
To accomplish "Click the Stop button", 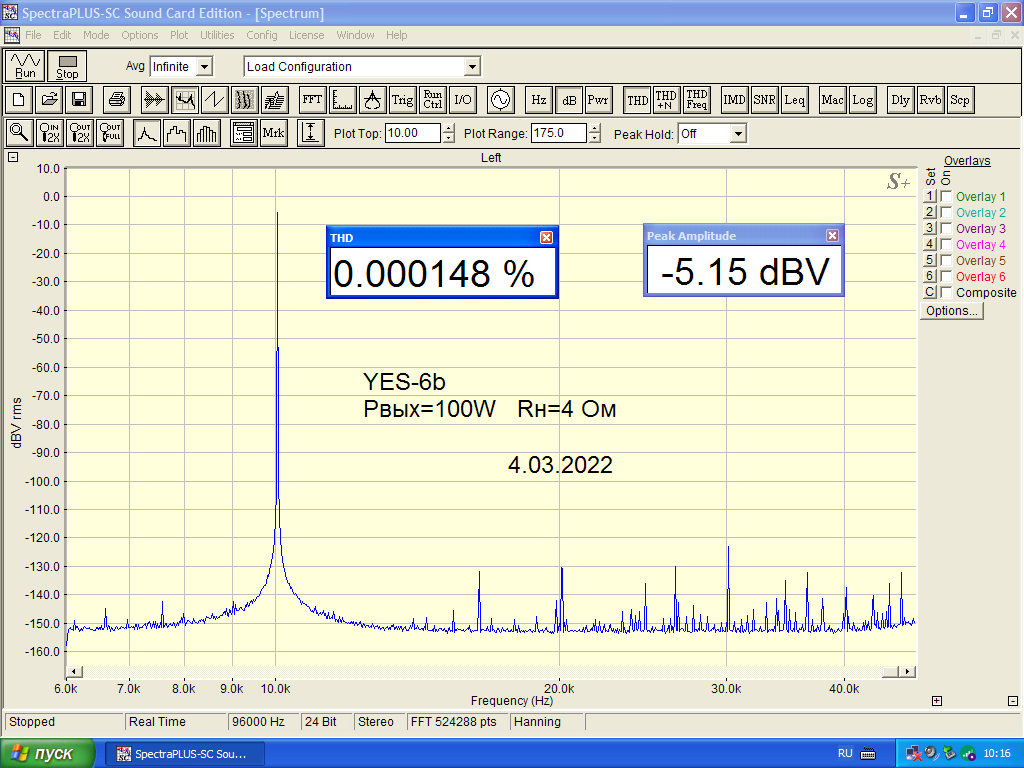I will (x=67, y=66).
